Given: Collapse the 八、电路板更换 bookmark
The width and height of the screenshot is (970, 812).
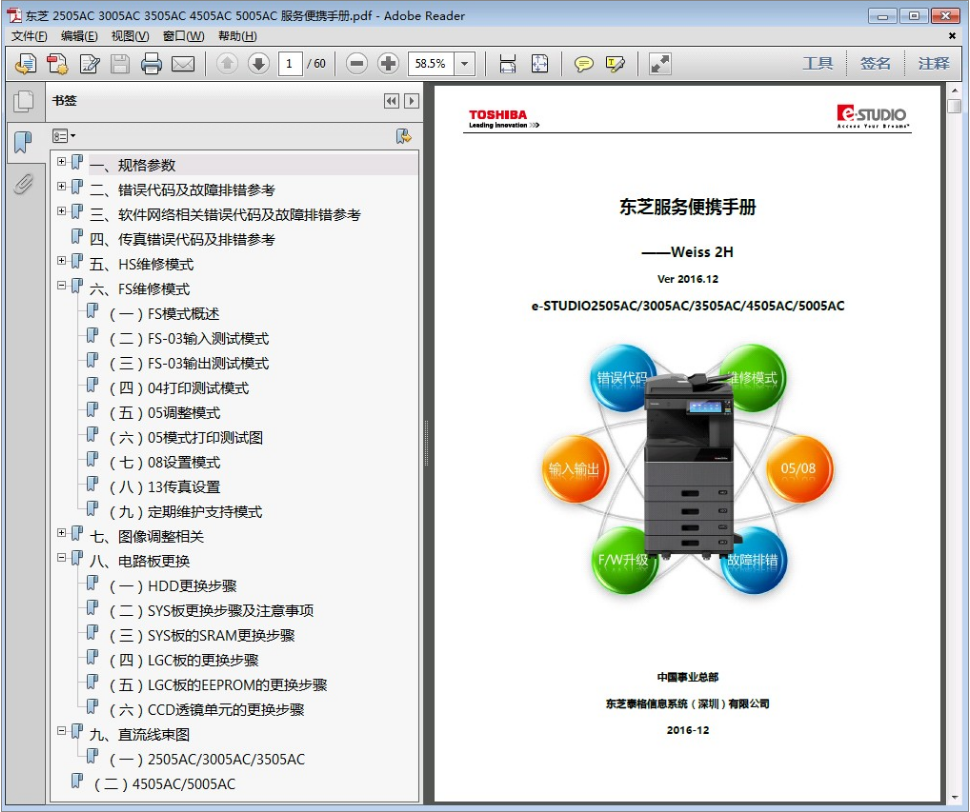Looking at the screenshot, I should tap(61, 557).
